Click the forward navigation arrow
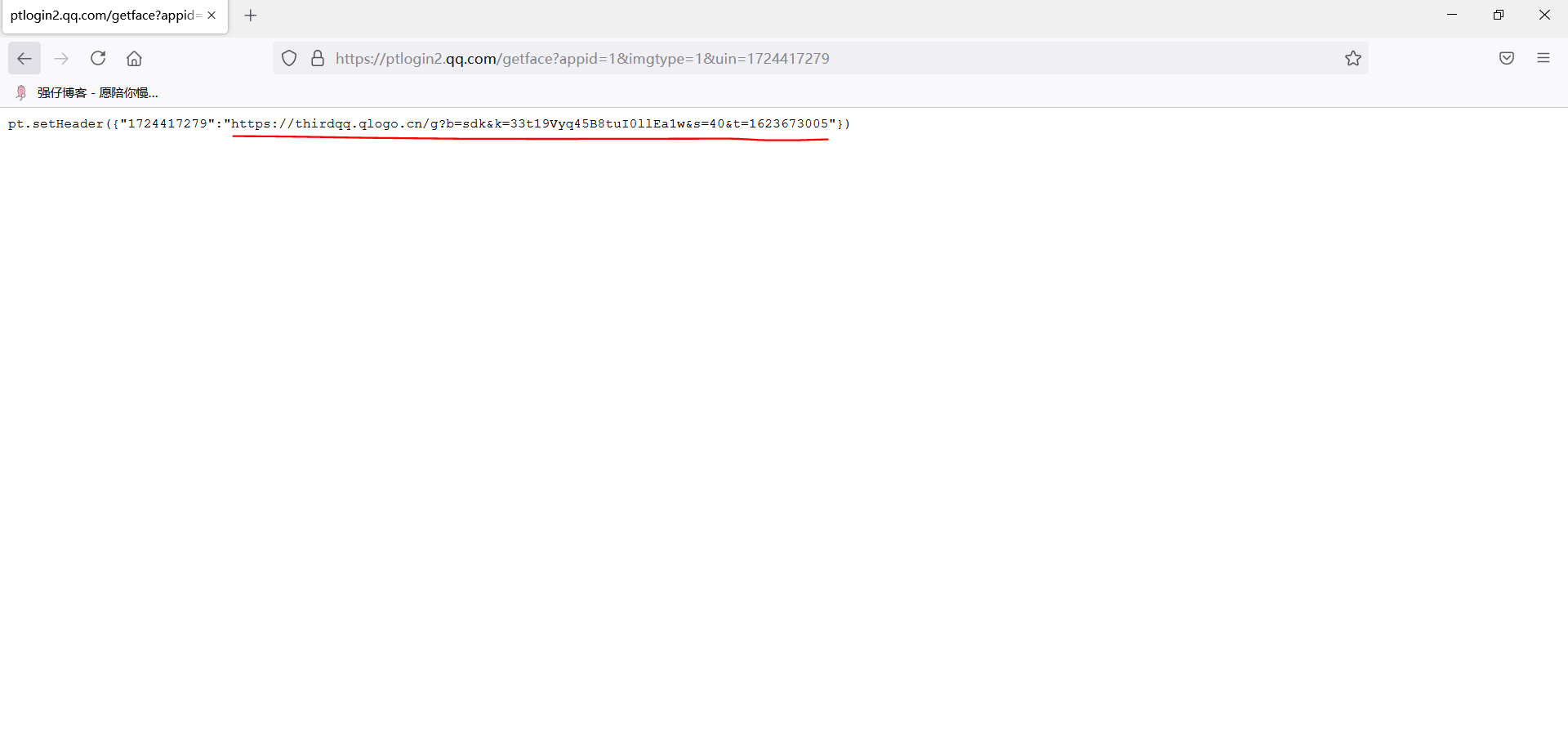Image resolution: width=1568 pixels, height=746 pixels. pyautogui.click(x=61, y=59)
